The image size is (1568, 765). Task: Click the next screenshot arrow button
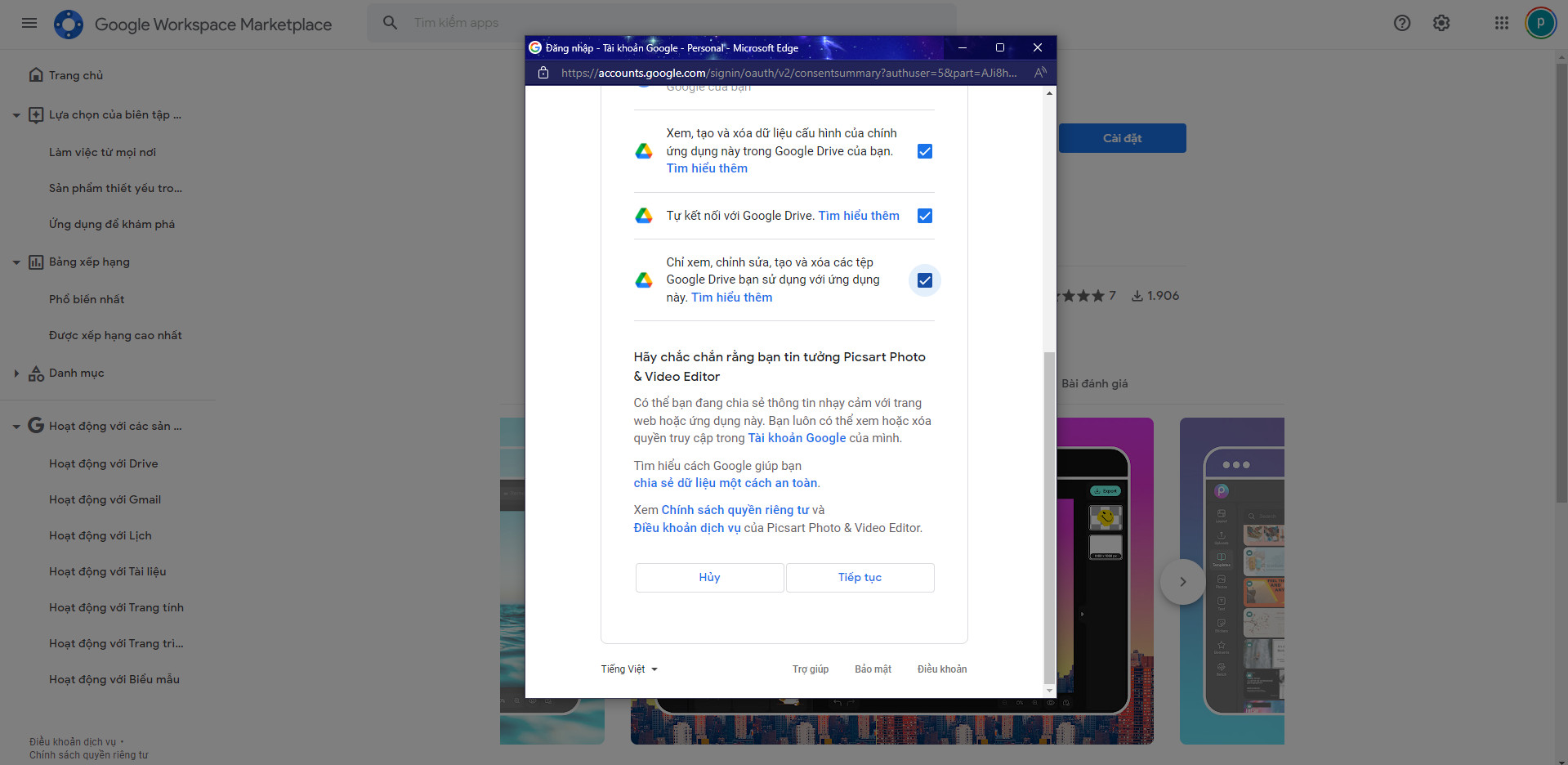click(x=1182, y=582)
